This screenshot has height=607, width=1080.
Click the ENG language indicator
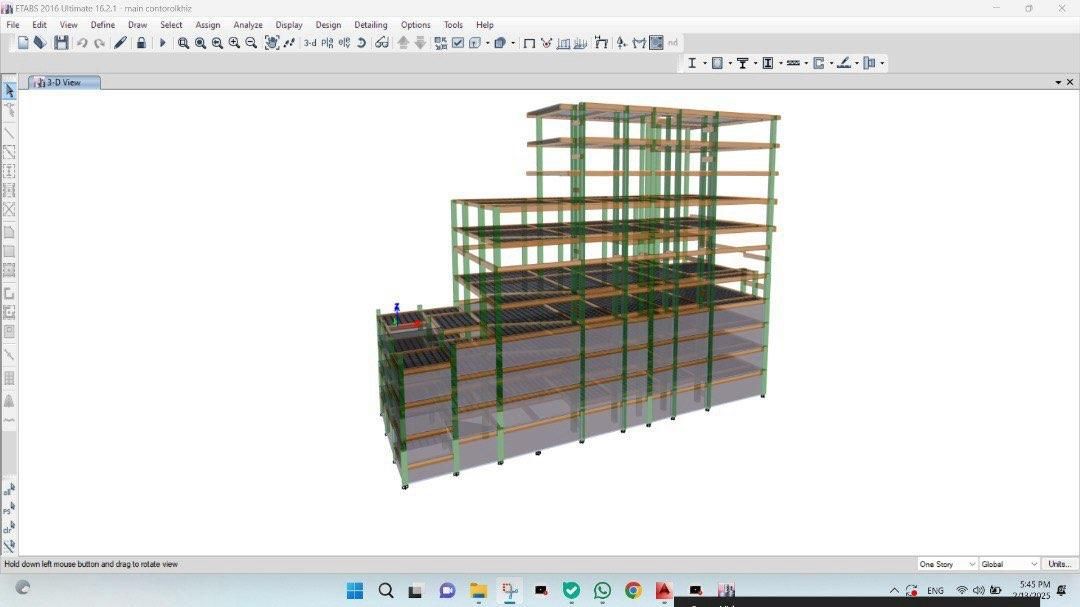[935, 590]
